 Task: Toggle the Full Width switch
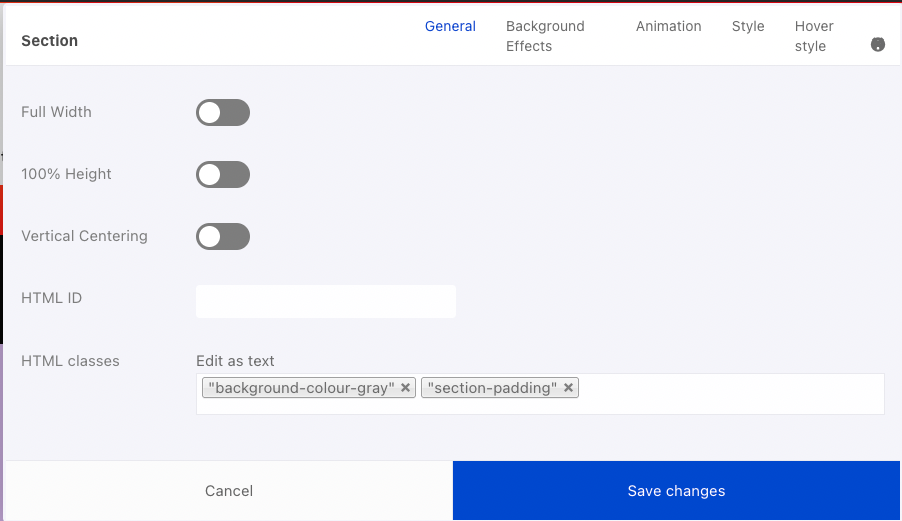[x=223, y=112]
